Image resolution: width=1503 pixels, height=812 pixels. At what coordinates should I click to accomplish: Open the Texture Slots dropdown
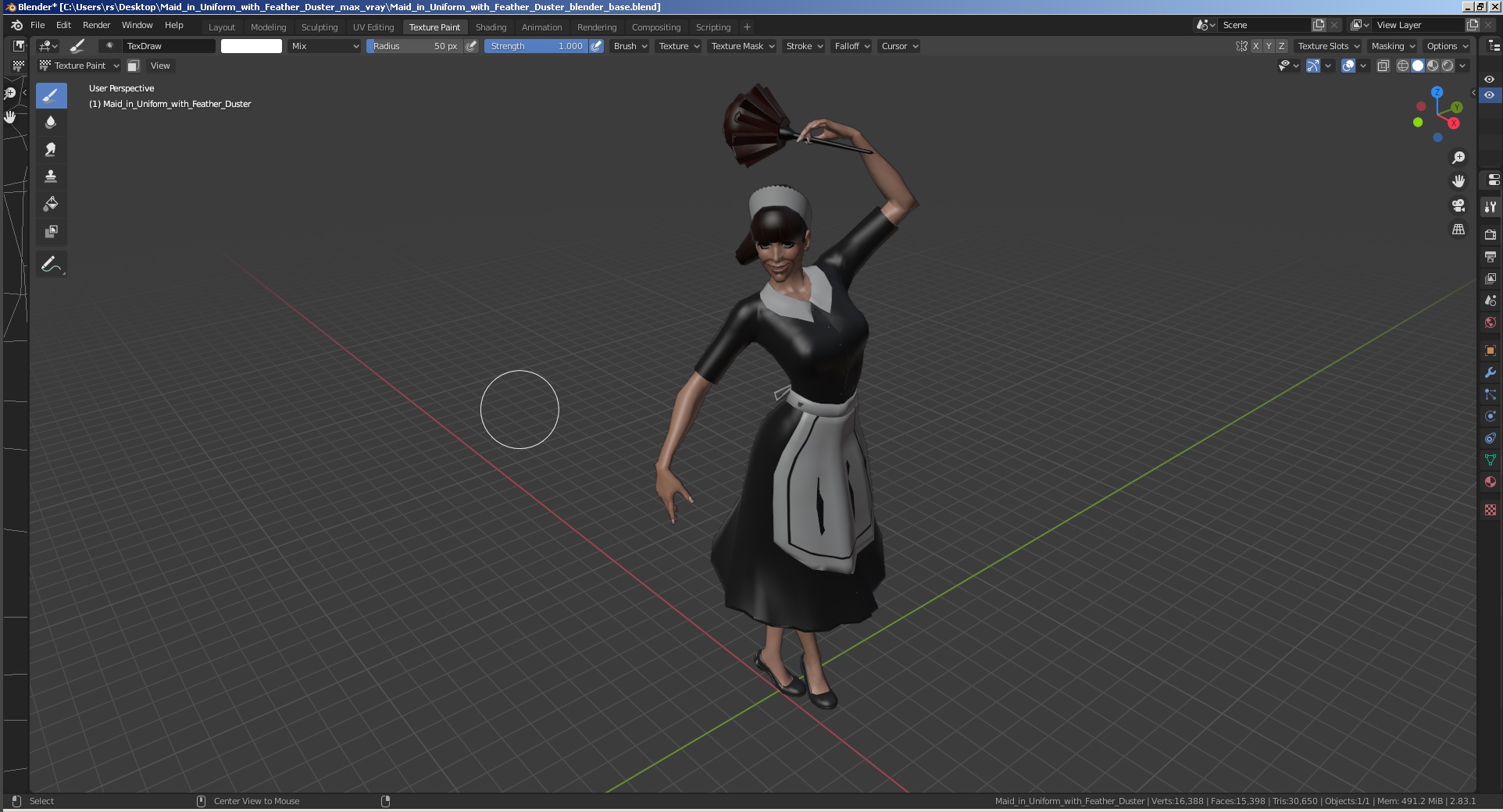1328,46
